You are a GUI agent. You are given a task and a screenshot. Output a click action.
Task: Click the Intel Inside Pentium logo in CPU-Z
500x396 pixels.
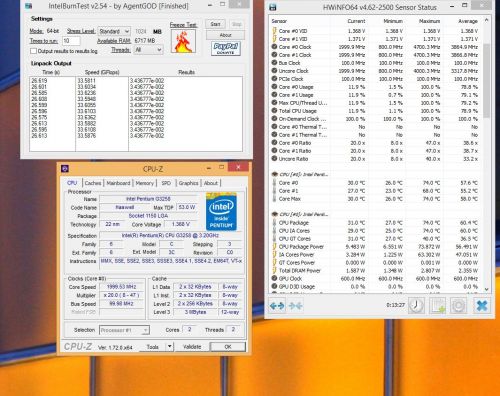(221, 212)
